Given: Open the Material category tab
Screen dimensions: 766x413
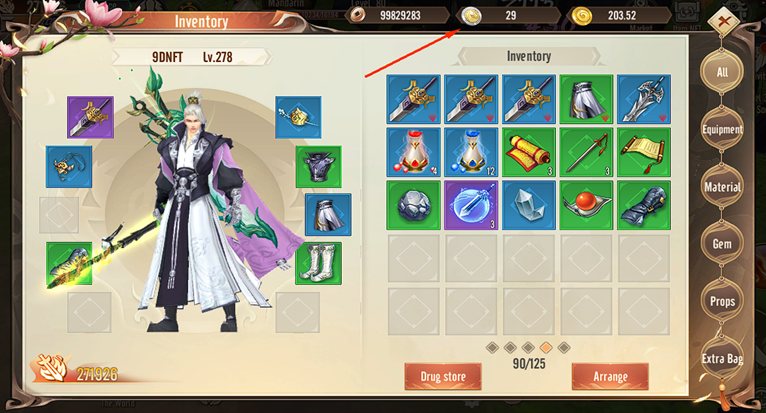Looking at the screenshot, I should [722, 187].
